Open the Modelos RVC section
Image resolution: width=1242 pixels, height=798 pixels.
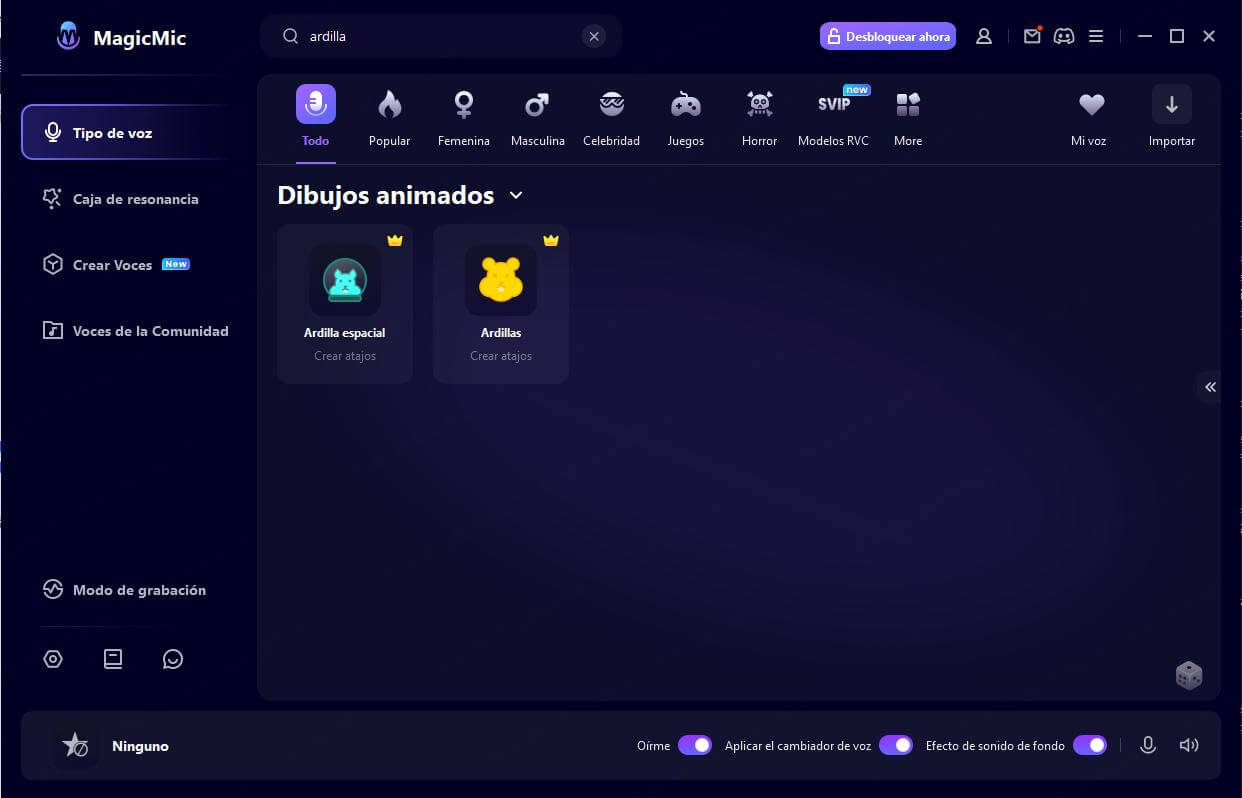coord(833,115)
